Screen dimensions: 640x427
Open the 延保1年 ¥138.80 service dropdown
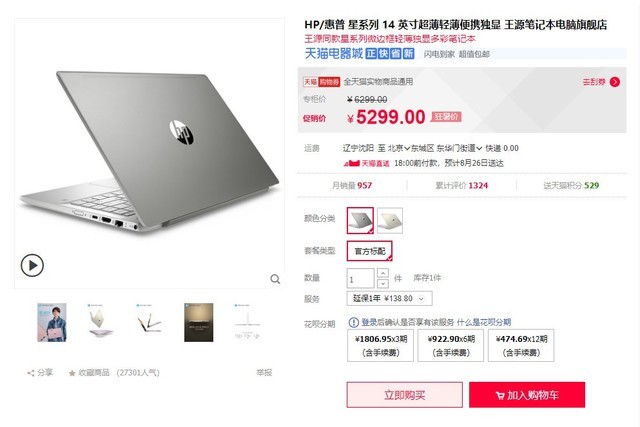pyautogui.click(x=389, y=298)
